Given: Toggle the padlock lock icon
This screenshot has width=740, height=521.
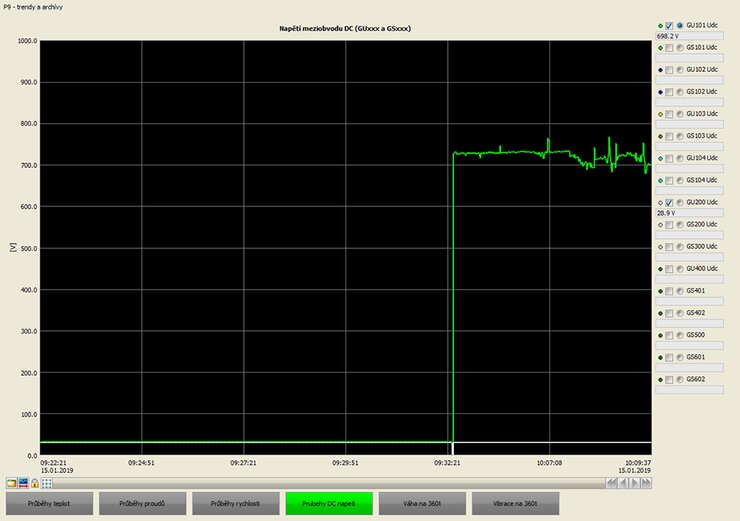Looking at the screenshot, I should (35, 483).
